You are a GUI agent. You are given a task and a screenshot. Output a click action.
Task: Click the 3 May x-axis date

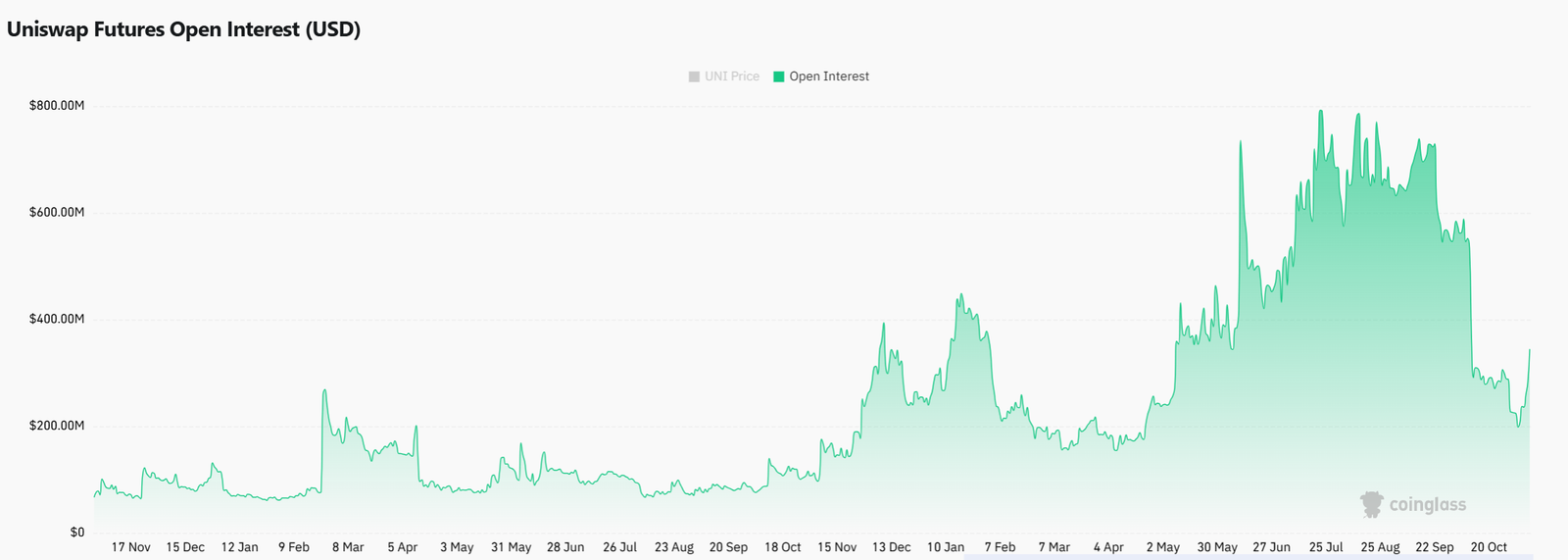click(x=457, y=547)
